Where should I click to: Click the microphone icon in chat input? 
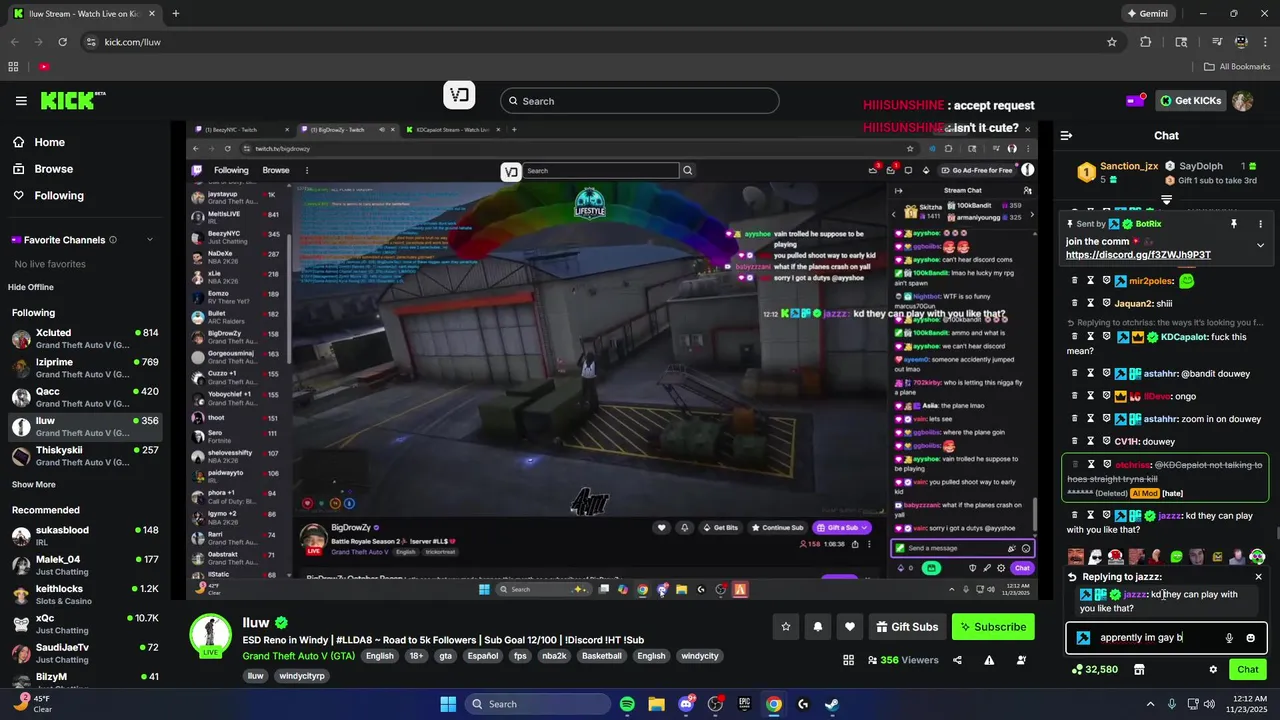point(1229,638)
